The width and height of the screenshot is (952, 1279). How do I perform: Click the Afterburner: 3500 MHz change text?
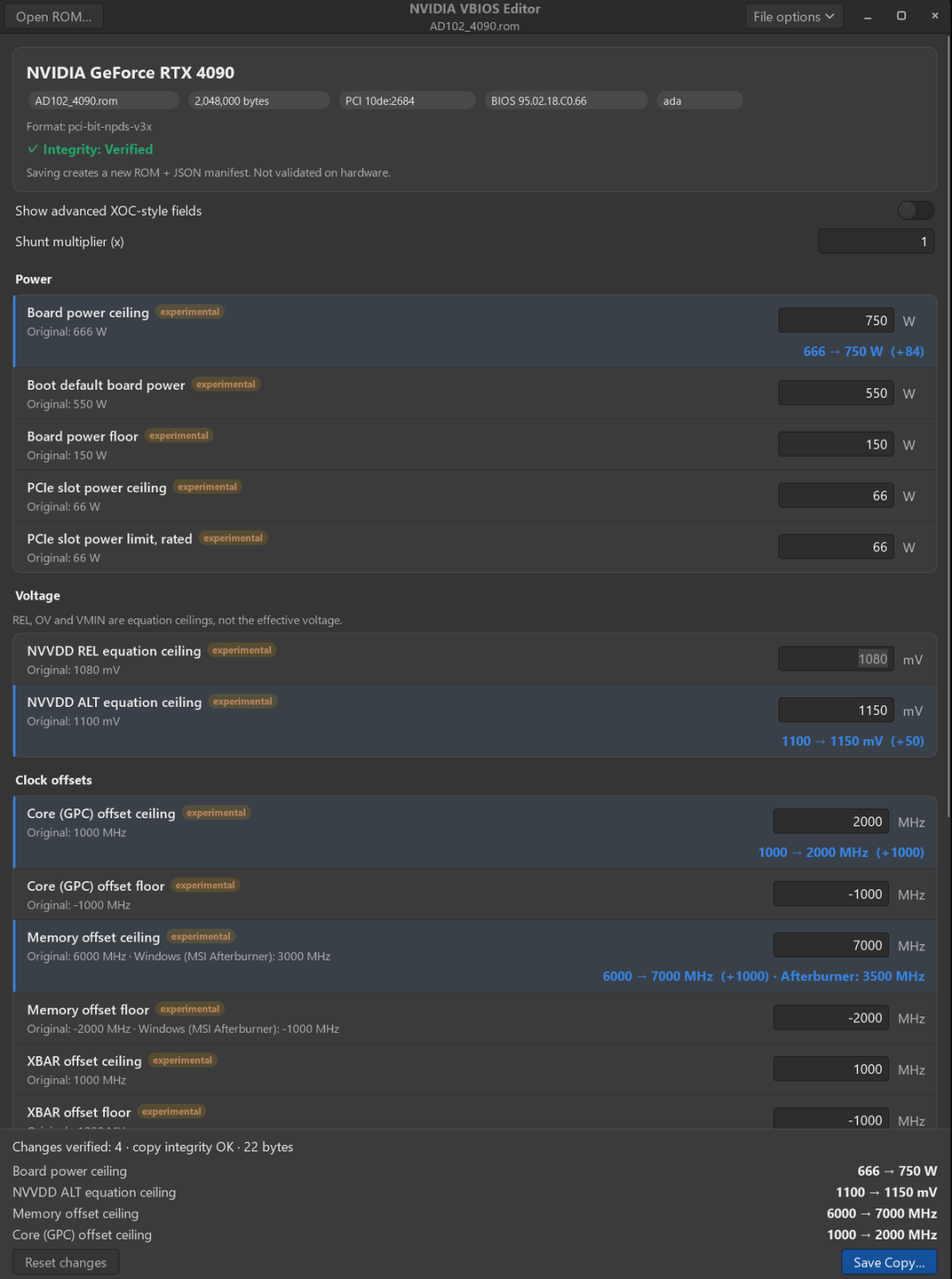pos(852,976)
